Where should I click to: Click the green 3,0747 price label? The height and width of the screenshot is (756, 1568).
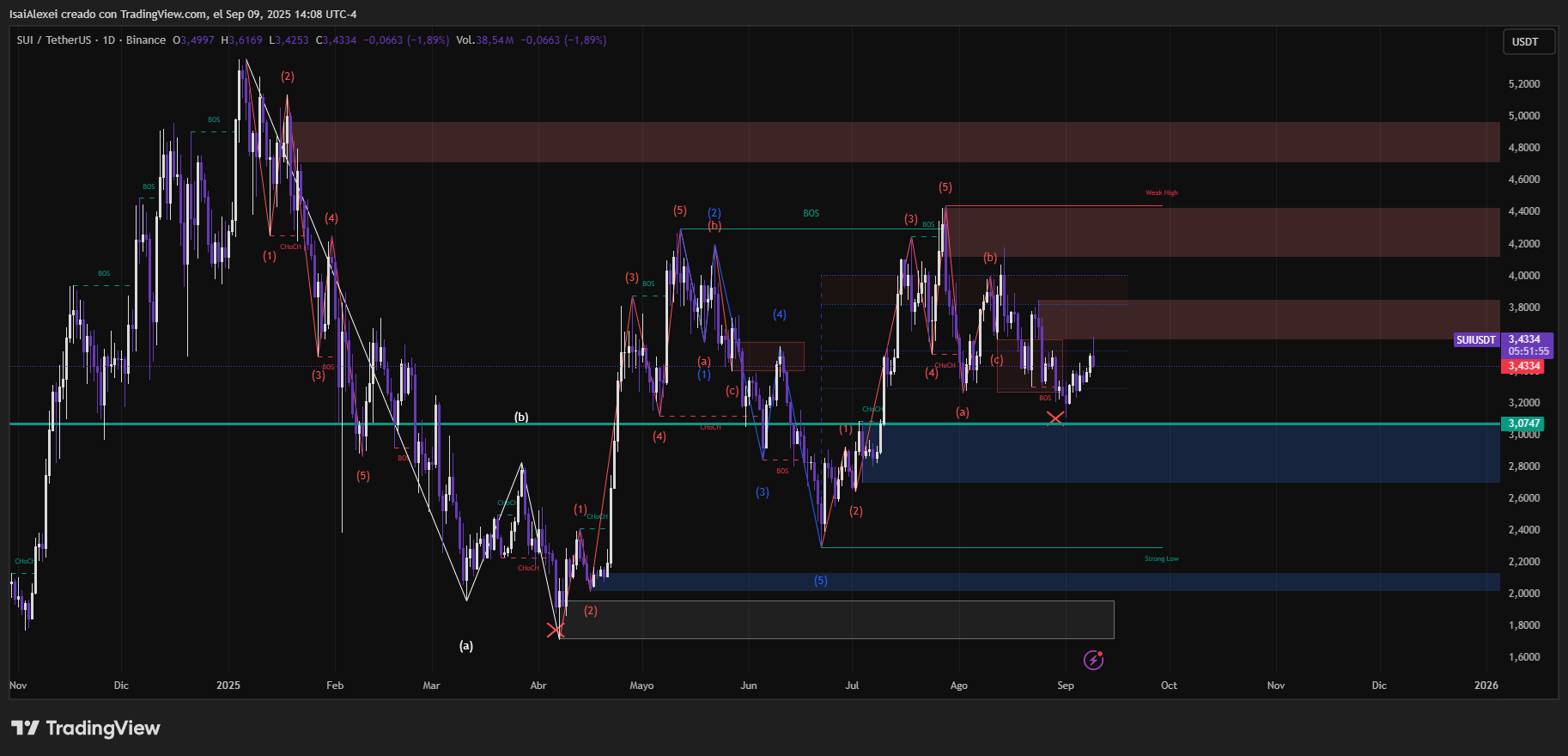coord(1524,424)
